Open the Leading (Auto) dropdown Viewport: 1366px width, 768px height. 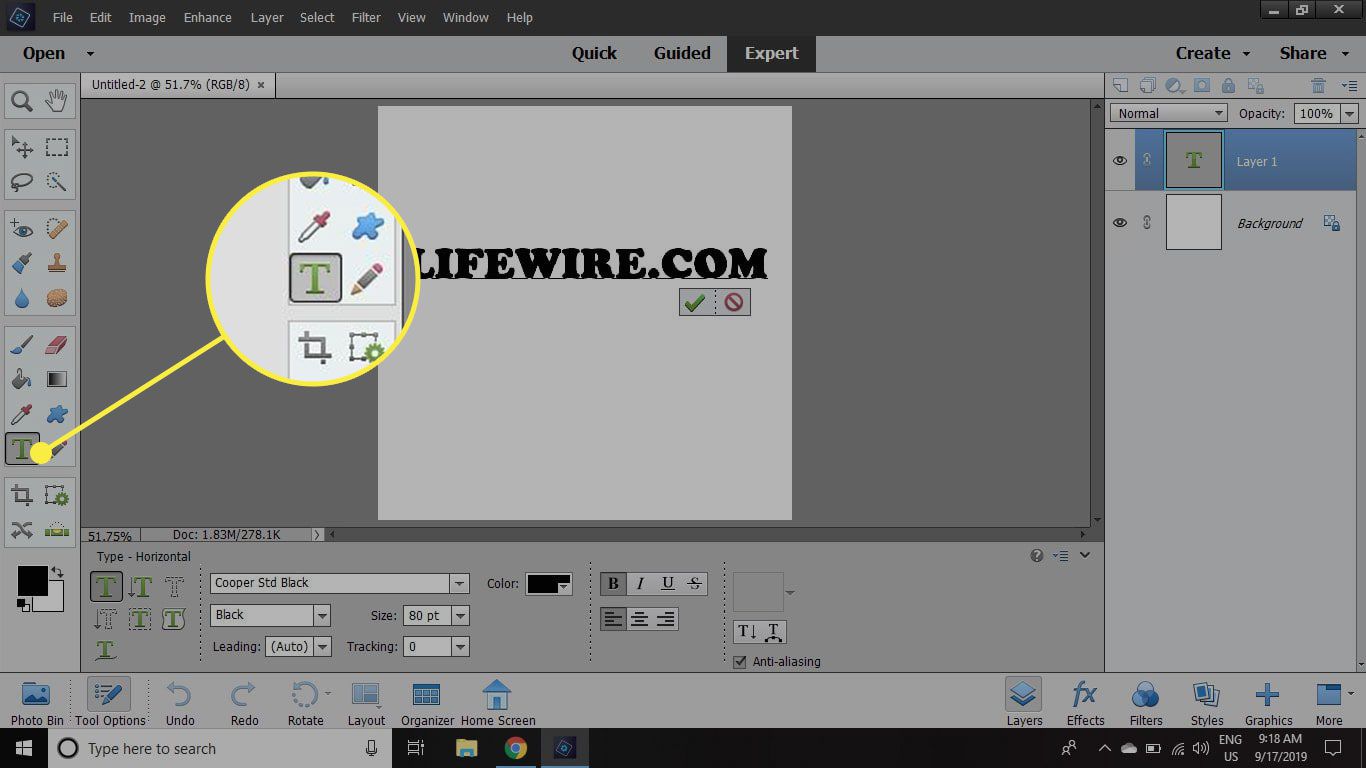(x=322, y=647)
